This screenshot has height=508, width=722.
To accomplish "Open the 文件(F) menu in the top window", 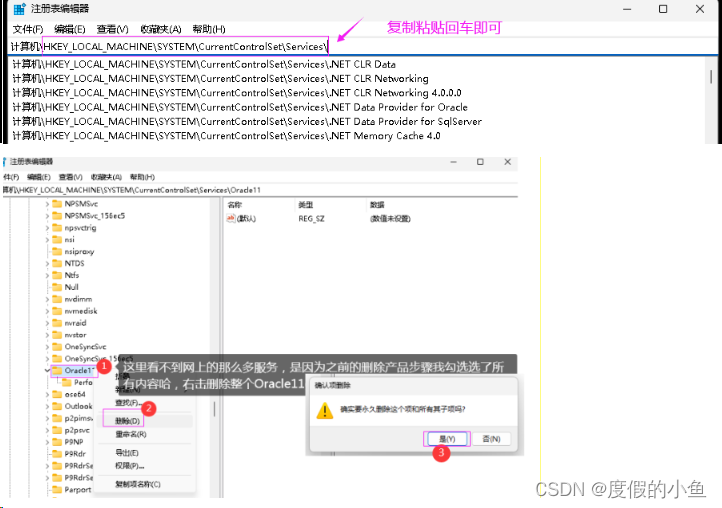I will (28, 29).
